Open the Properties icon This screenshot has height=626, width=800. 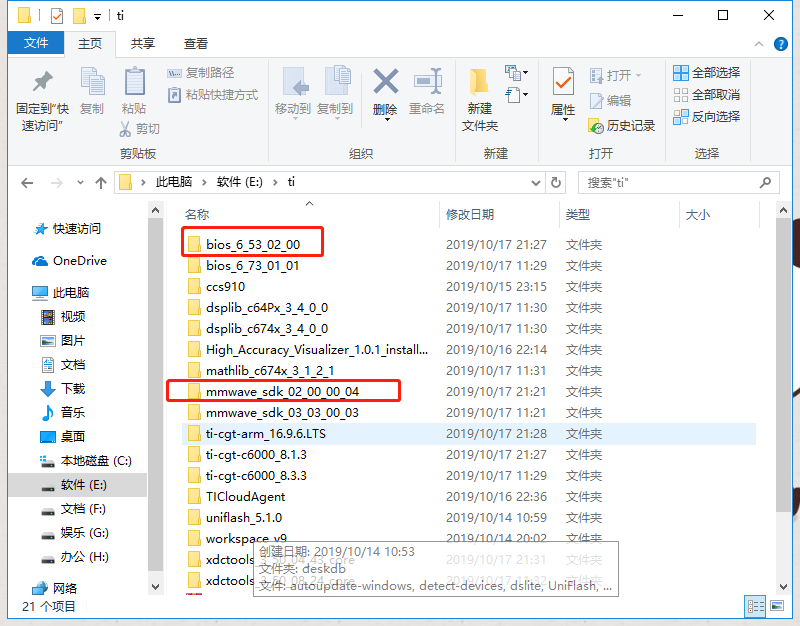tap(563, 82)
